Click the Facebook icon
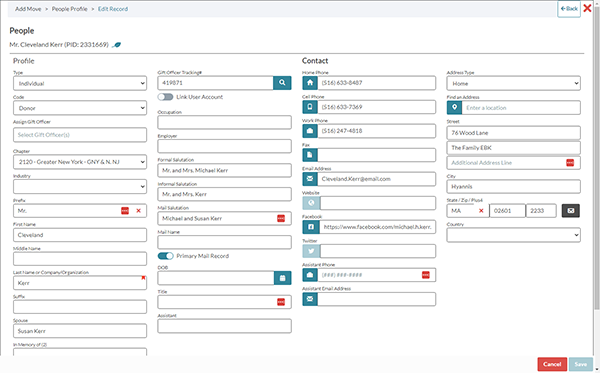The image size is (600, 373). [x=311, y=227]
